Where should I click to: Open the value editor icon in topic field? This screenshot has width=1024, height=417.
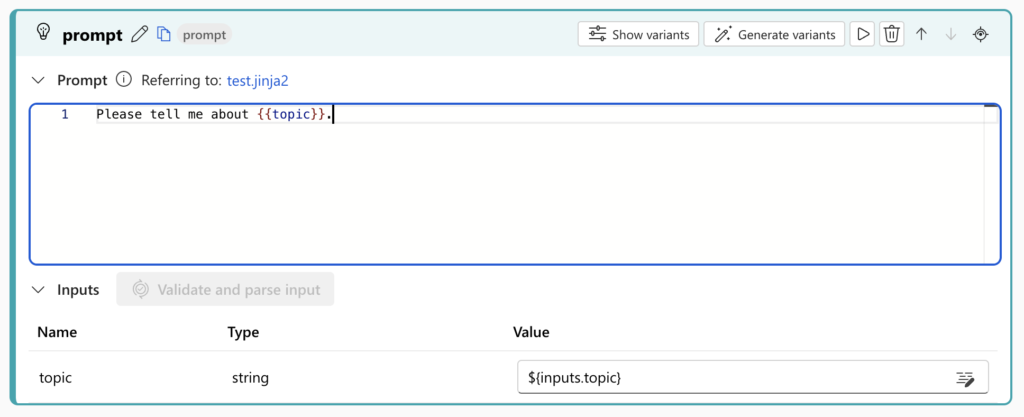click(x=965, y=378)
